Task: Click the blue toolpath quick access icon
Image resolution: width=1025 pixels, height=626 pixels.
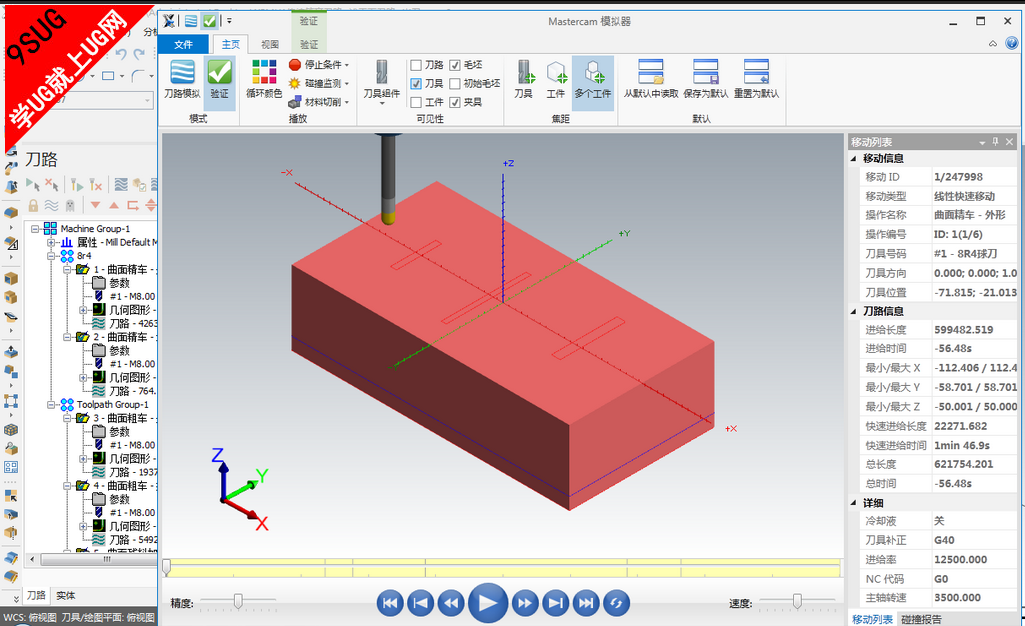Action: coord(191,21)
